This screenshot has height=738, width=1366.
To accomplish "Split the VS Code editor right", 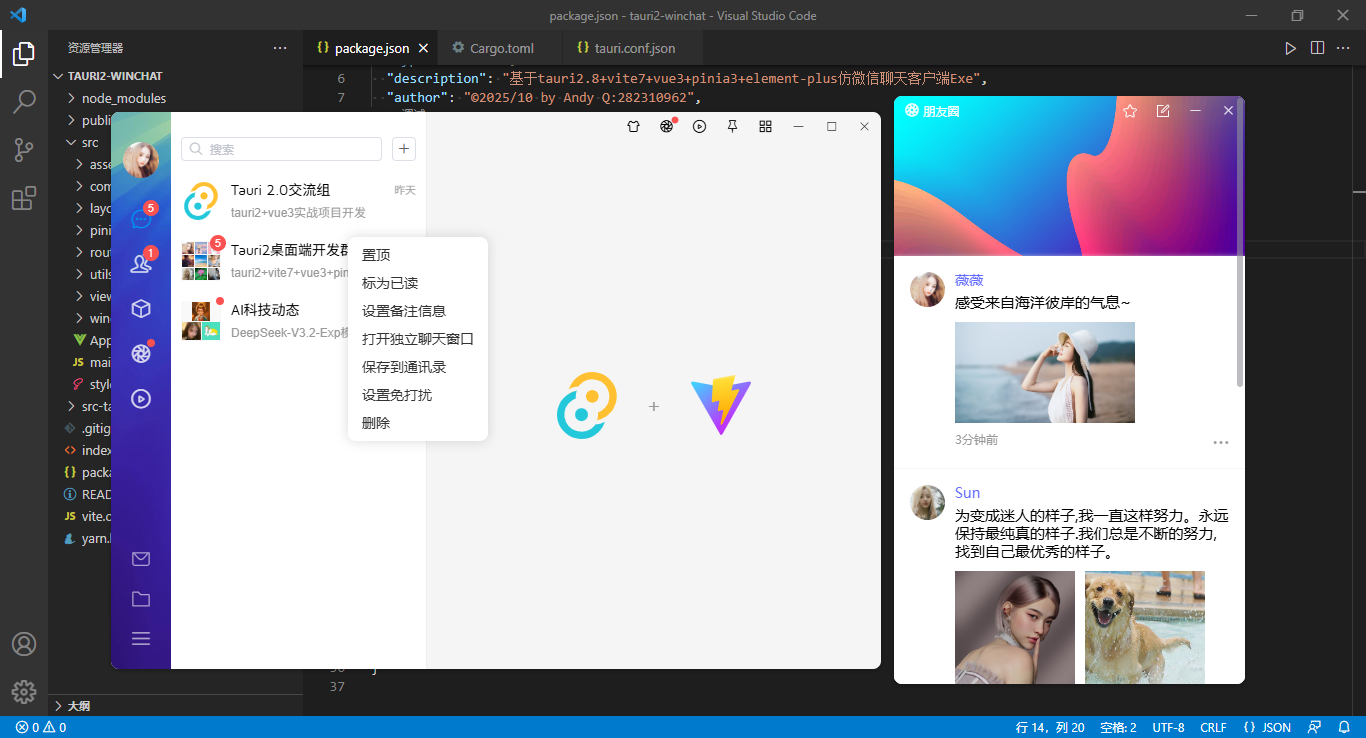I will 1317,48.
